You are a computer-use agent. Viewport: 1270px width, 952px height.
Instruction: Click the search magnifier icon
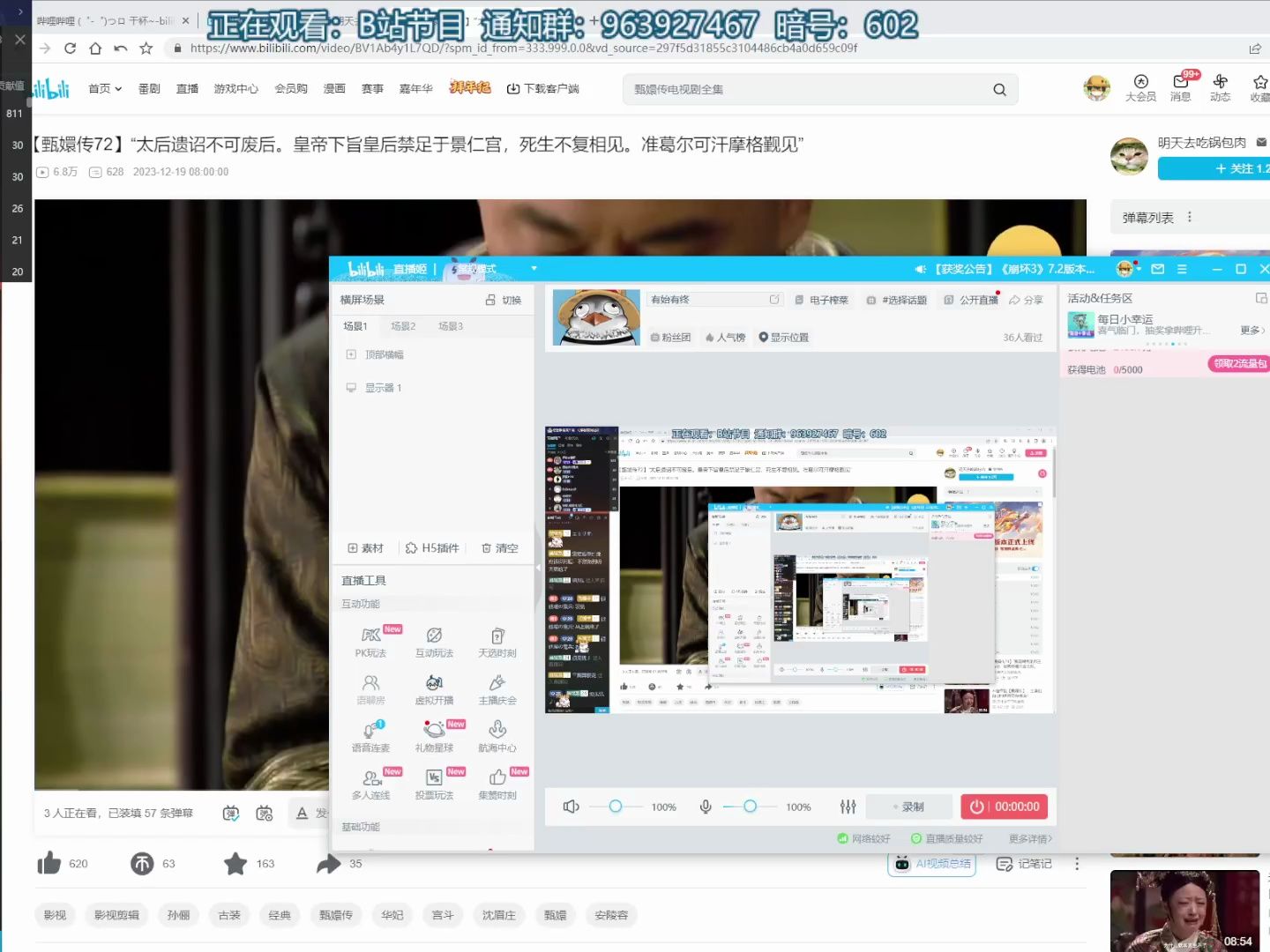(x=999, y=89)
